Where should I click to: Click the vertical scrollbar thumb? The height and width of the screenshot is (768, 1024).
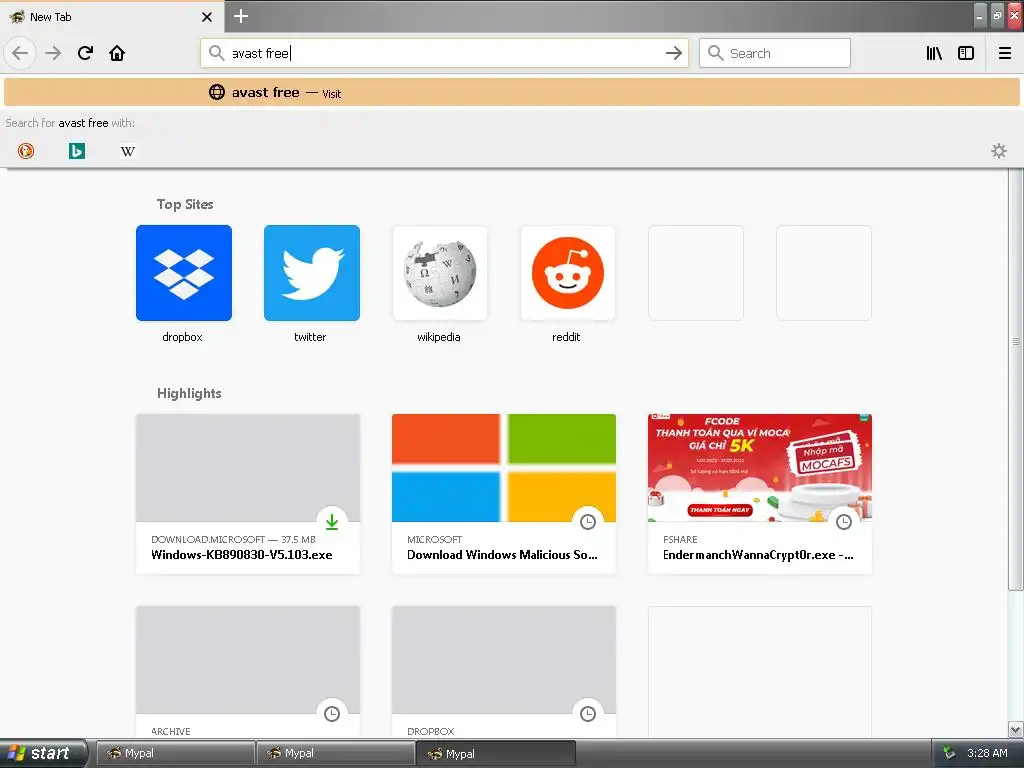(1015, 379)
